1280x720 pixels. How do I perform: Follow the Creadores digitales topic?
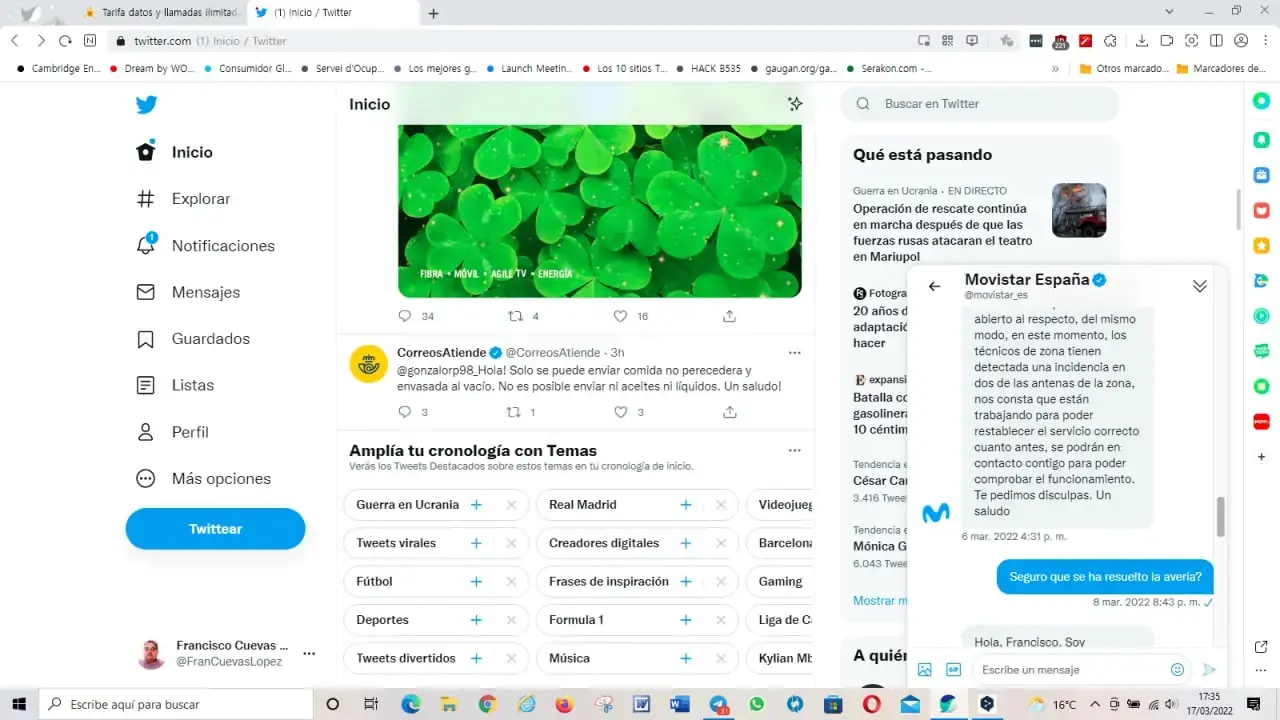[x=686, y=543]
